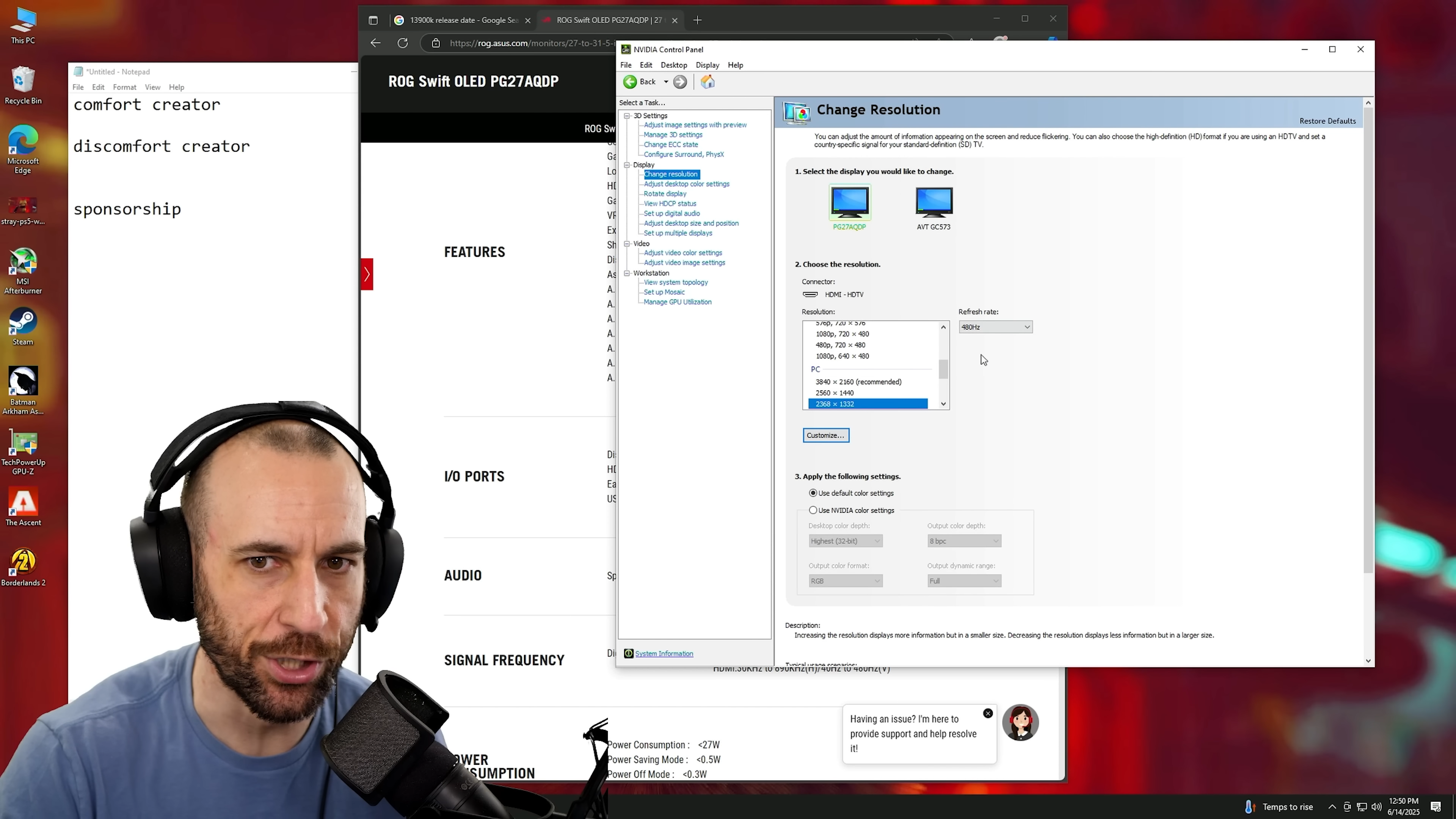Viewport: 1456px width, 819px height.
Task: Launch Steam desktop shortcut
Action: point(23,327)
